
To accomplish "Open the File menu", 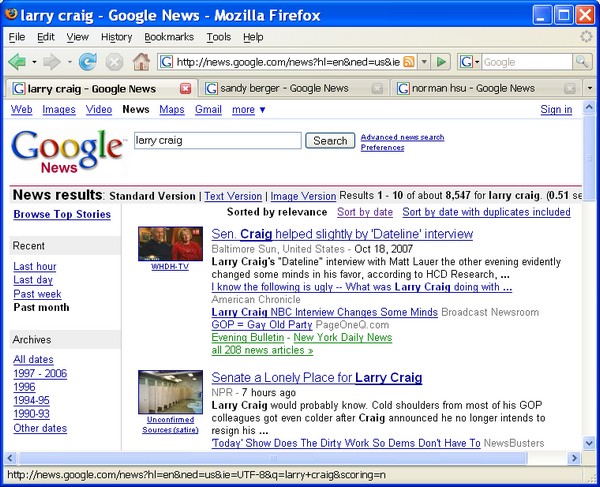I will pos(16,37).
